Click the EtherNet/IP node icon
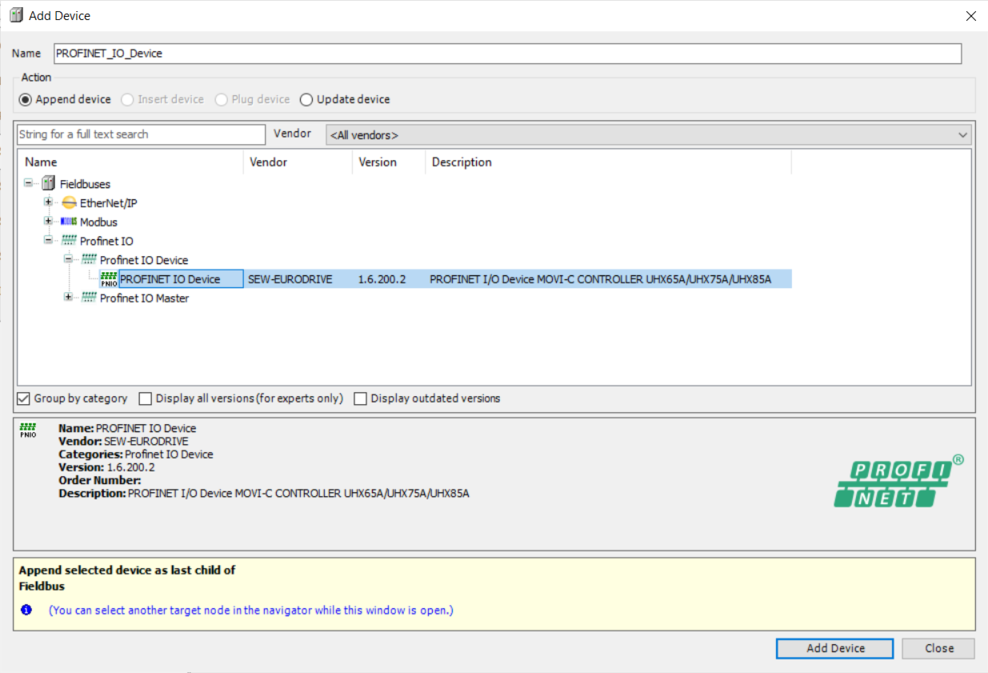The height and width of the screenshot is (673, 988). coord(68,203)
